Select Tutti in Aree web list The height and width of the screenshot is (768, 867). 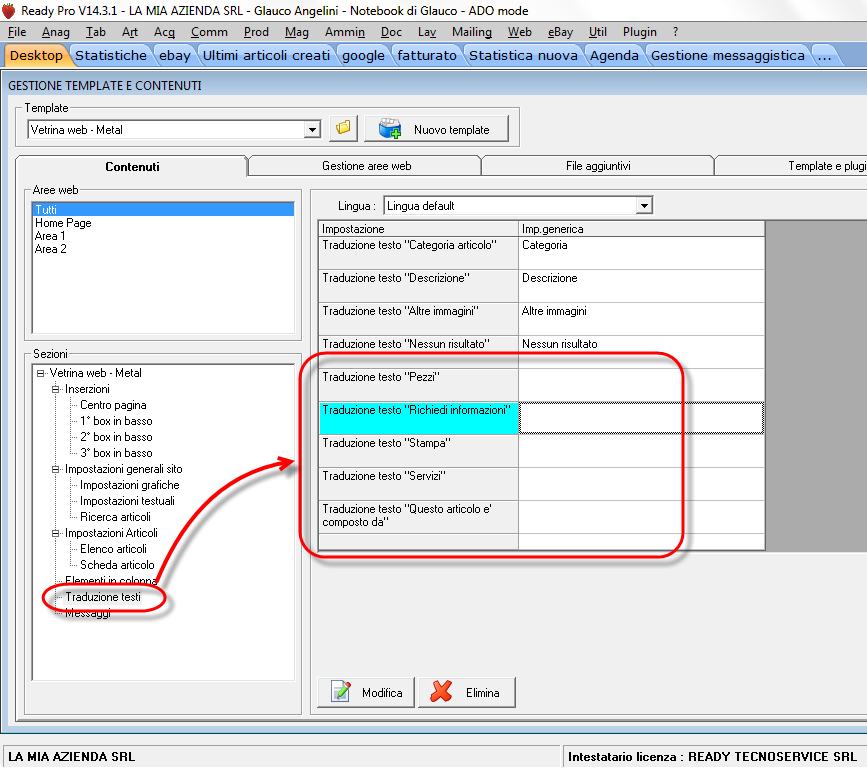coord(163,210)
